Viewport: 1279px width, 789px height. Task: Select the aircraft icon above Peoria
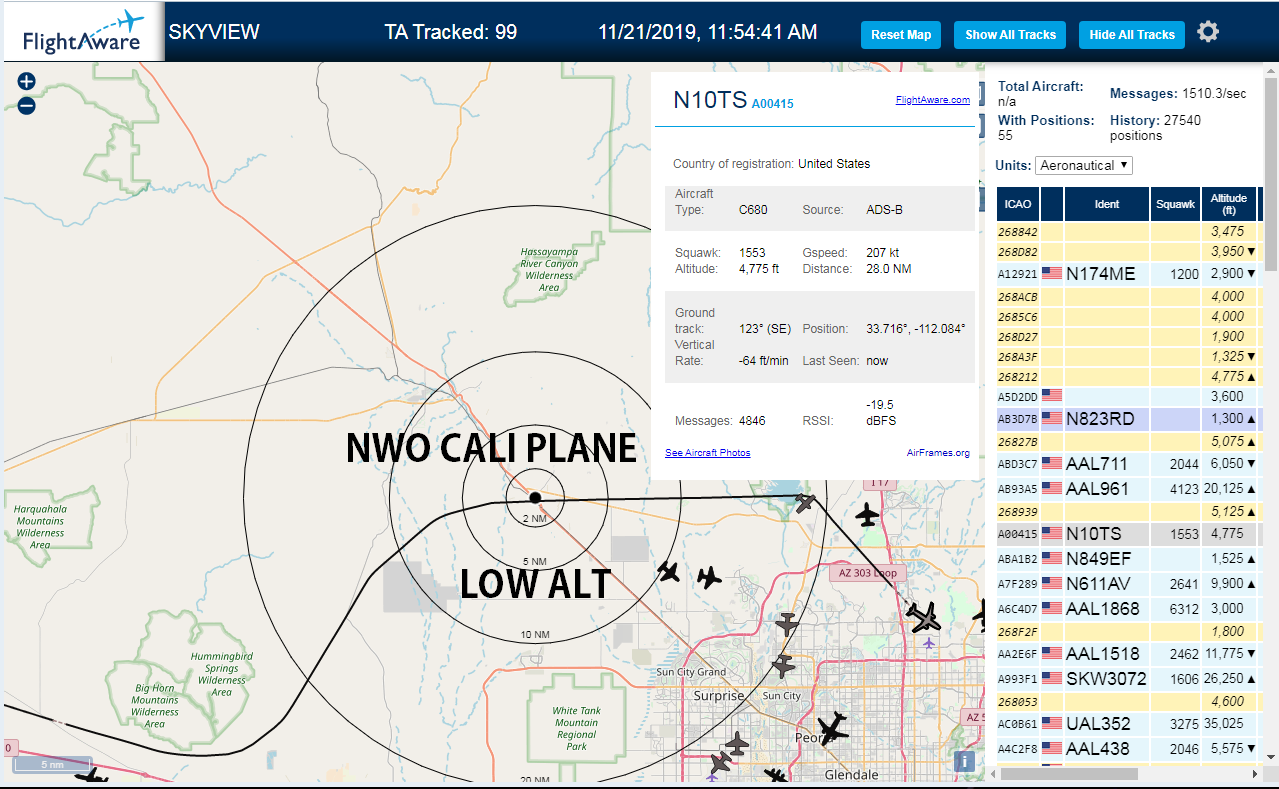click(x=832, y=728)
